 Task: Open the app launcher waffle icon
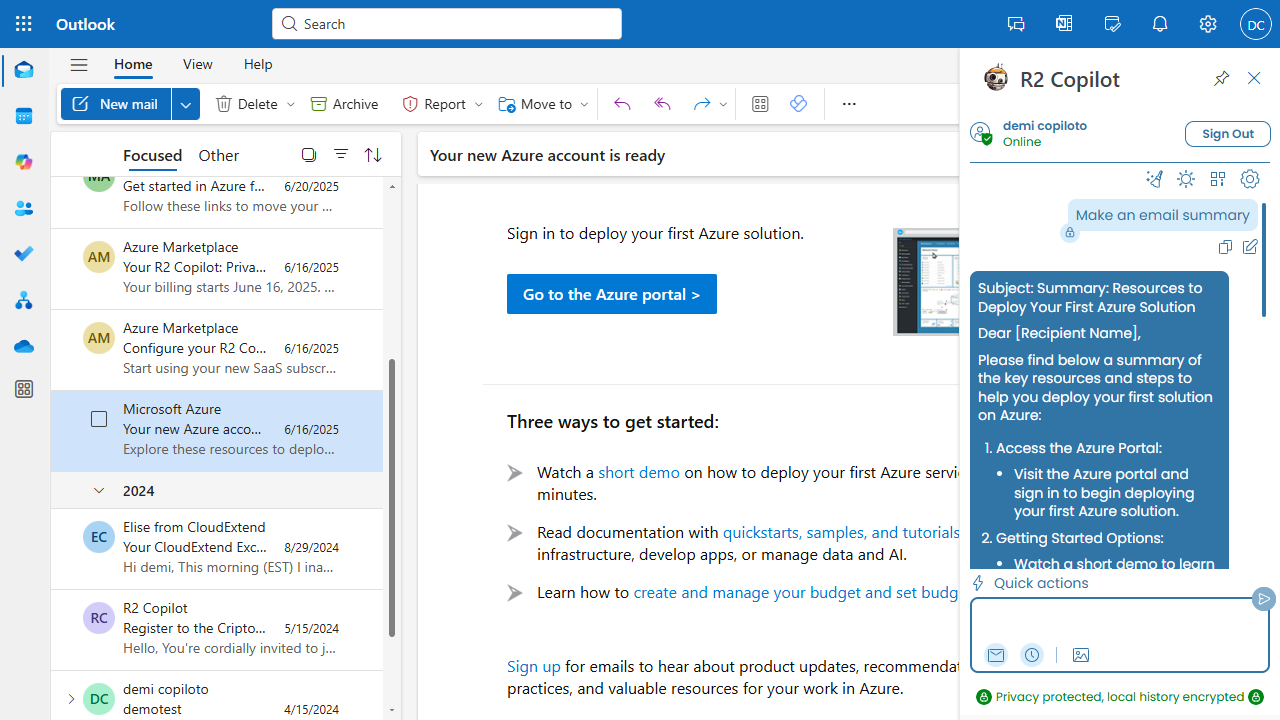click(x=24, y=24)
